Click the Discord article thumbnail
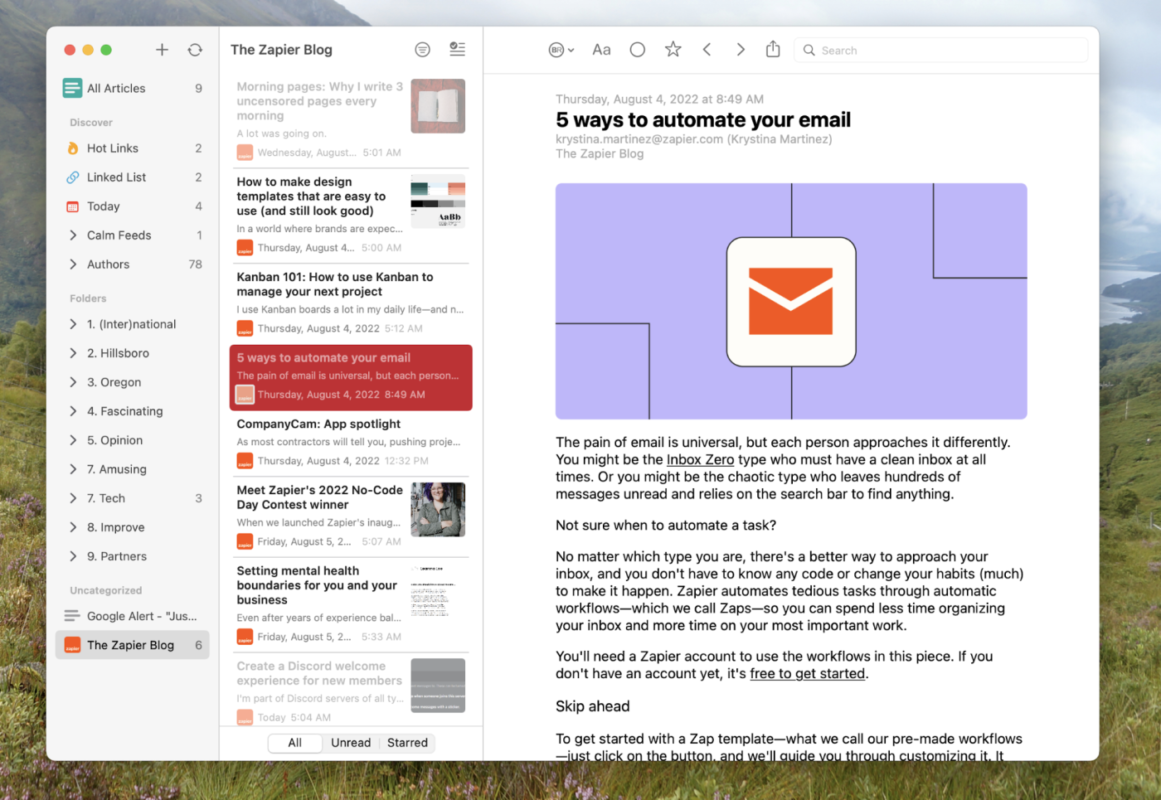 [438, 686]
